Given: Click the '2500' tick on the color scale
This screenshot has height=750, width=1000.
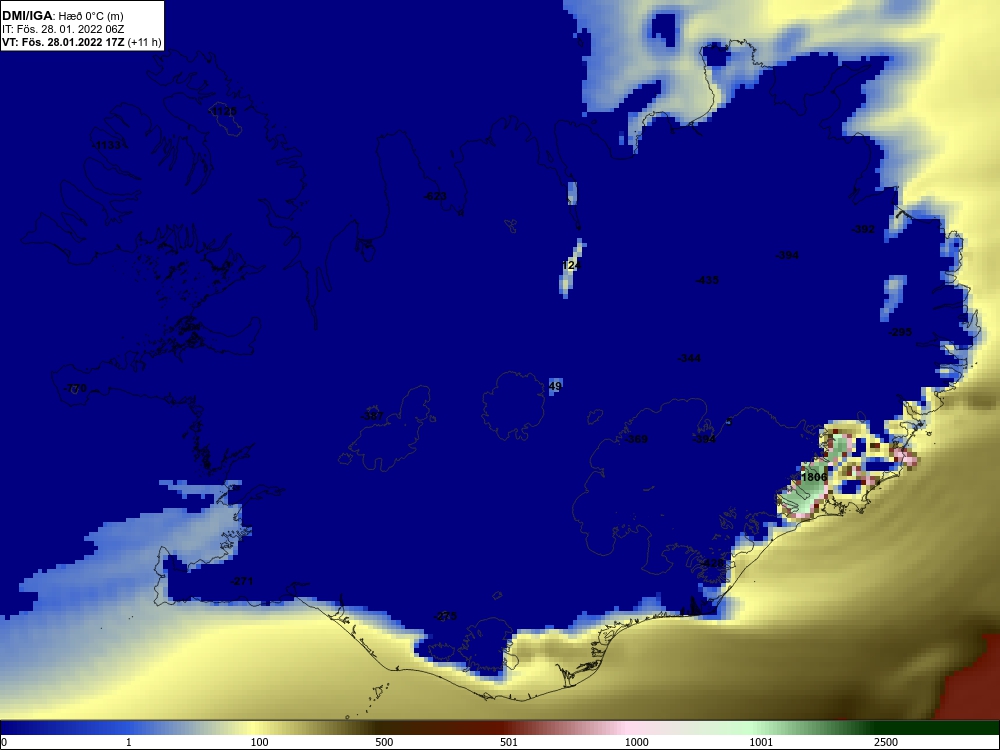Looking at the screenshot, I should click(x=886, y=742).
